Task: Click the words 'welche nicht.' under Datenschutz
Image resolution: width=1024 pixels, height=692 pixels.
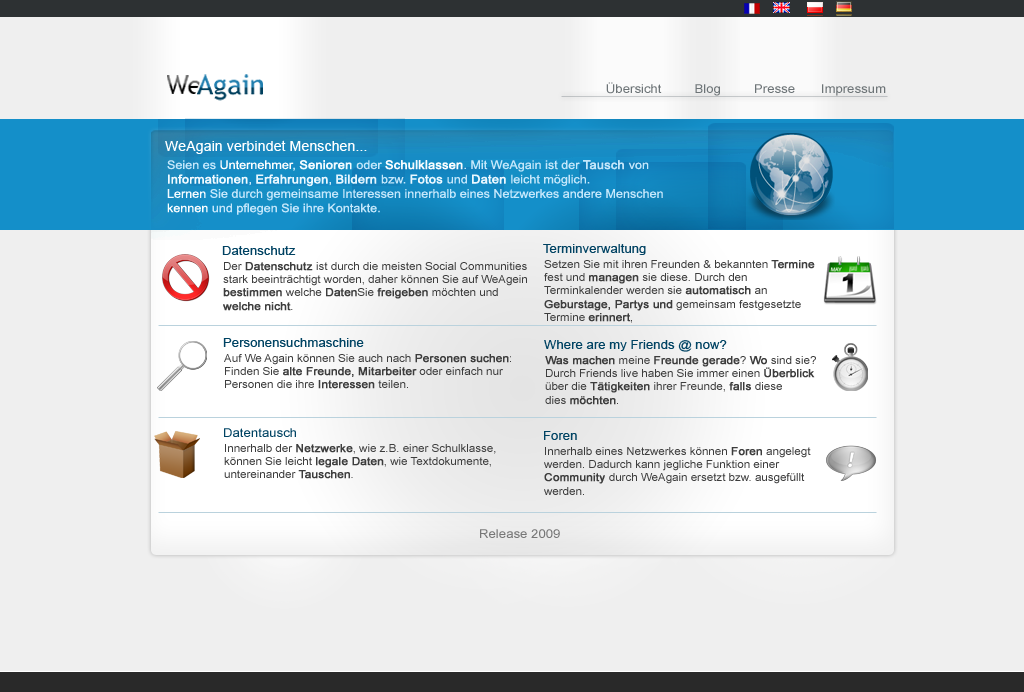Action: click(258, 306)
